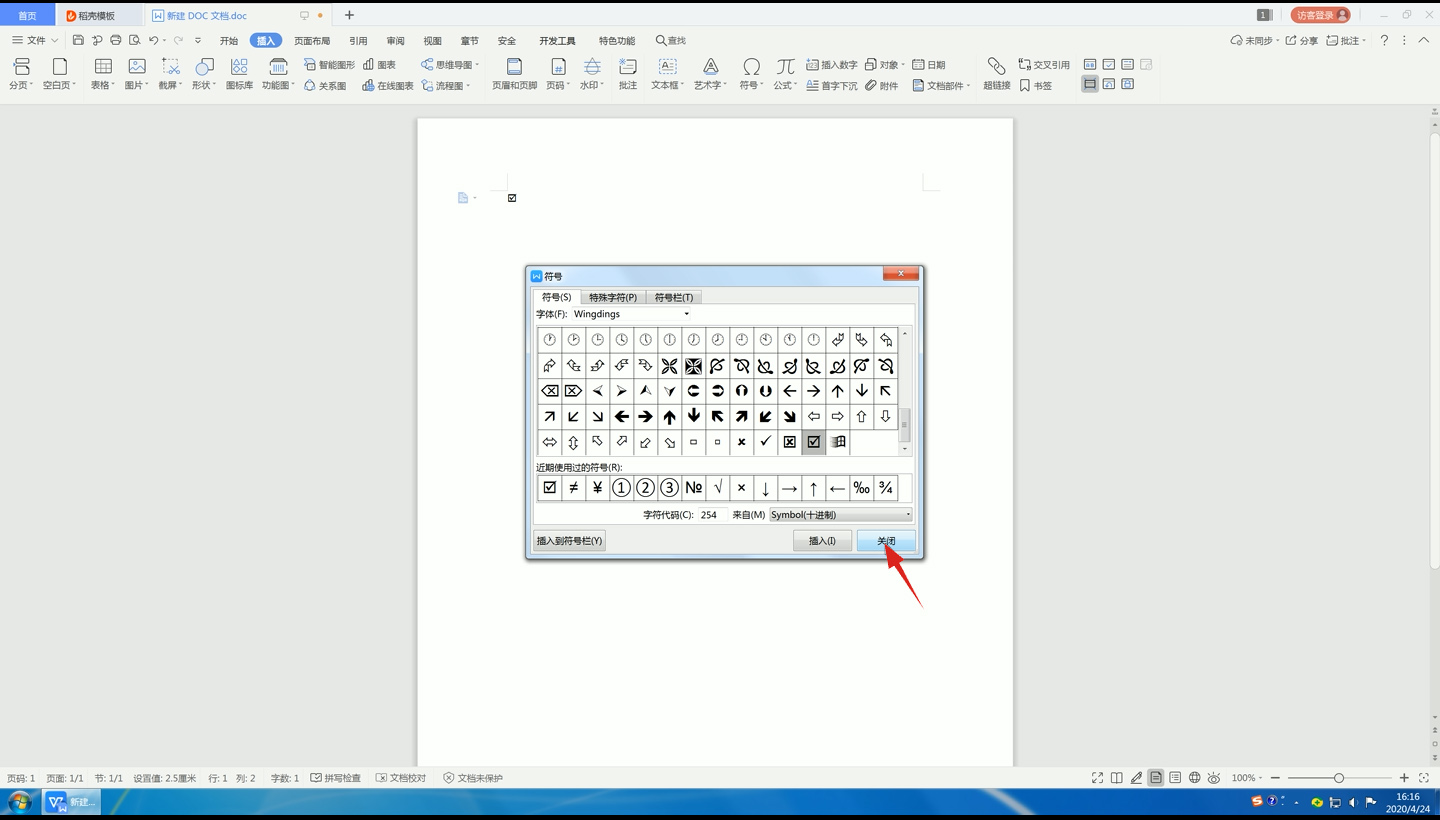Open the Shapes (形状) tool
The height and width of the screenshot is (820, 1440).
[204, 74]
